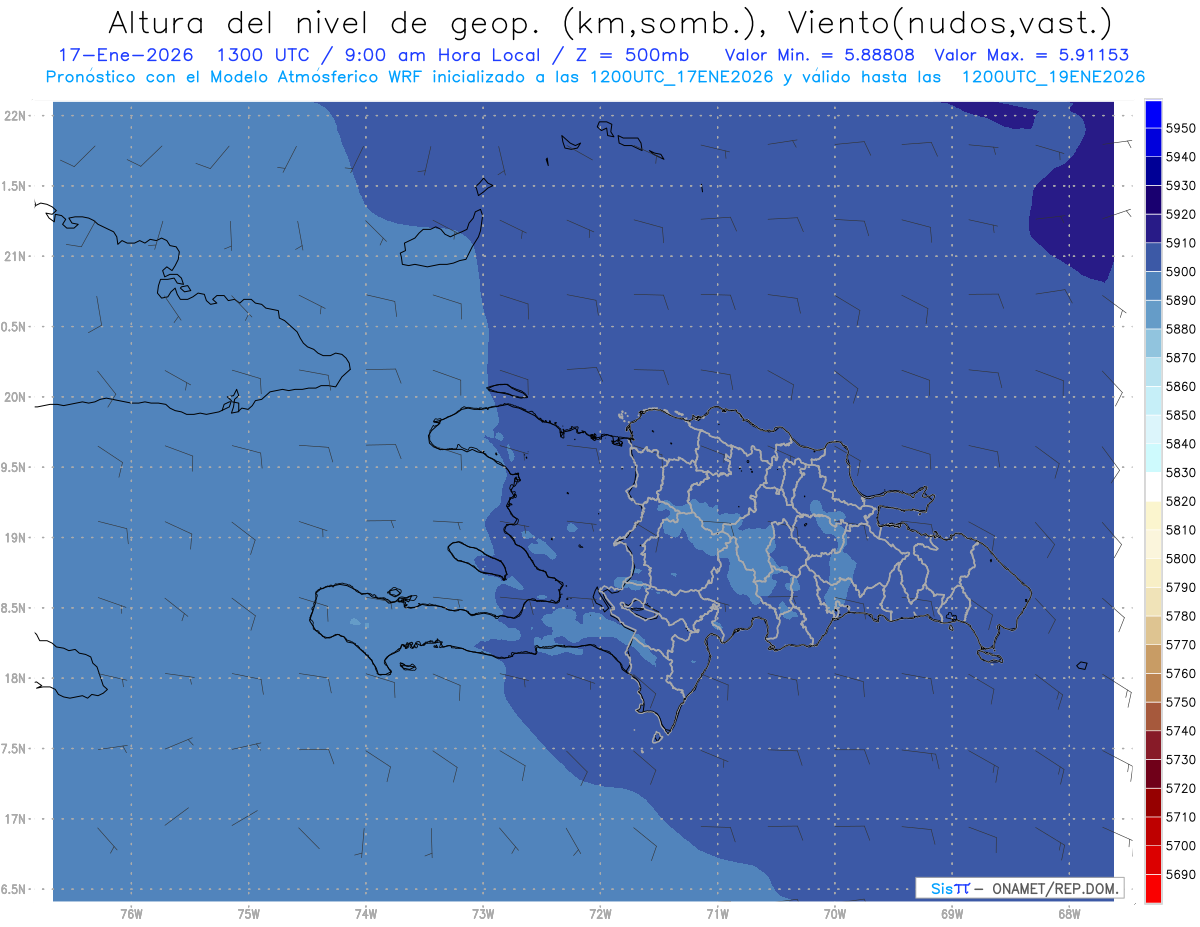The height and width of the screenshot is (927, 1200).
Task: Click the legend value 5820
Action: click(1180, 501)
